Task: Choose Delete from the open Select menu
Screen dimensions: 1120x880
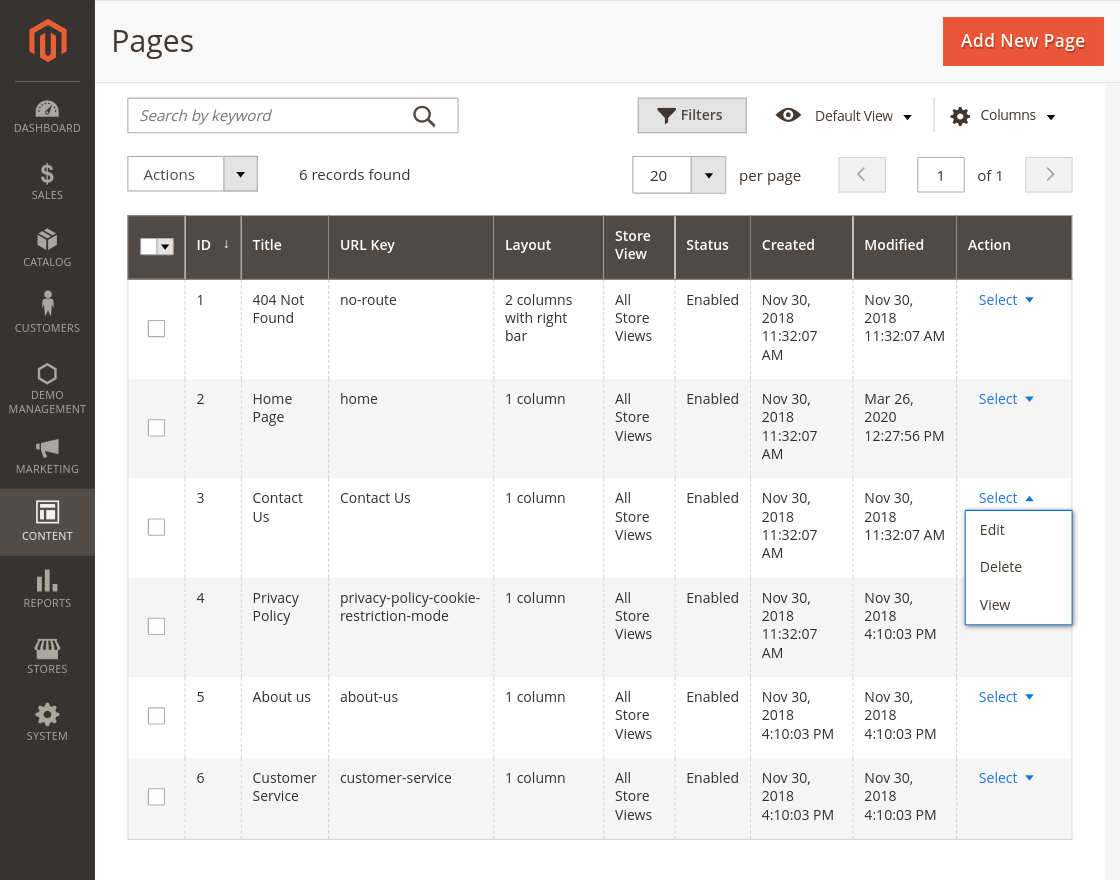Action: [x=1000, y=567]
